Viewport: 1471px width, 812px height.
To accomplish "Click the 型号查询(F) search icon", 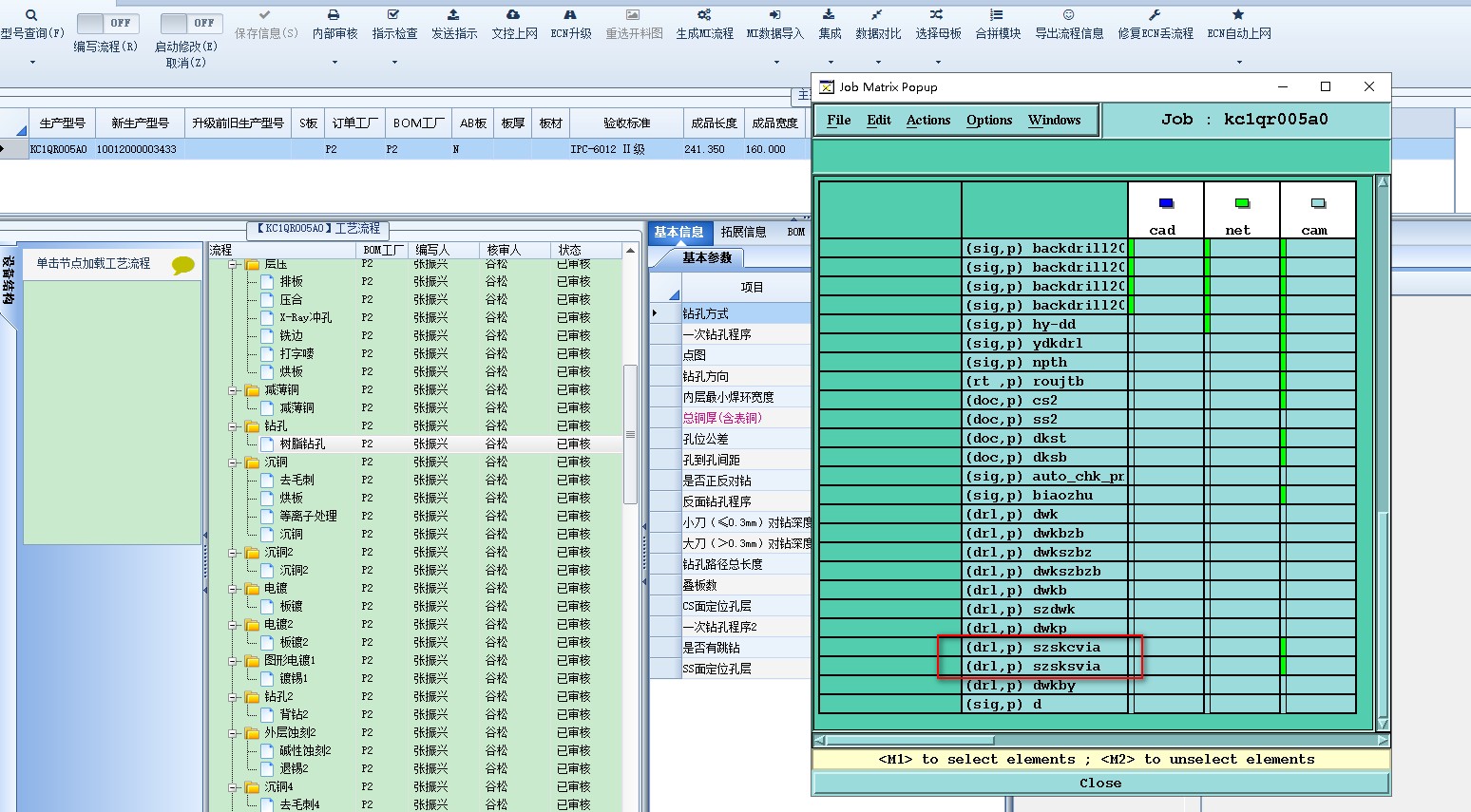I will coord(31,15).
